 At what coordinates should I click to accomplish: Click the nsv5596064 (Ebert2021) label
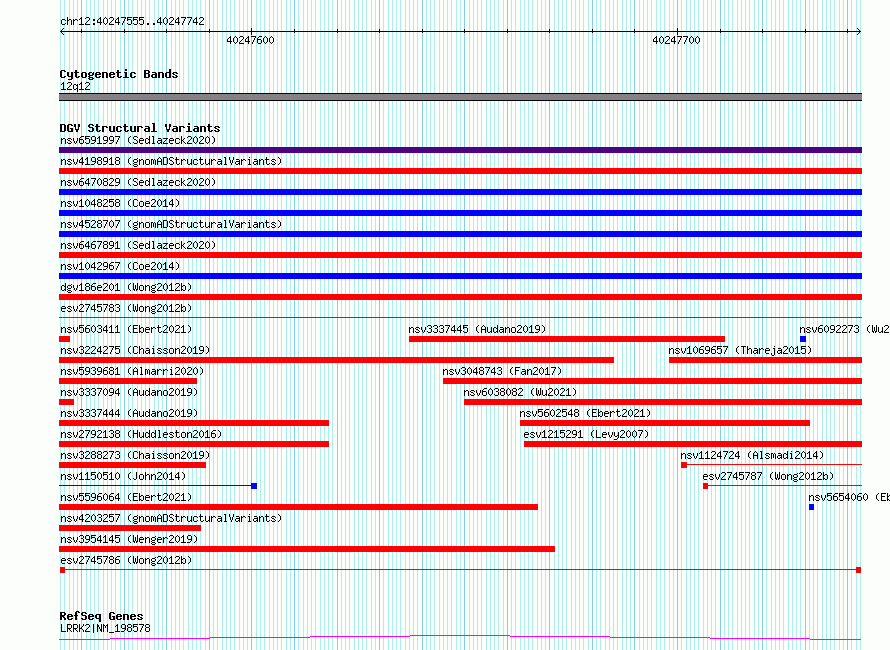(x=126, y=497)
